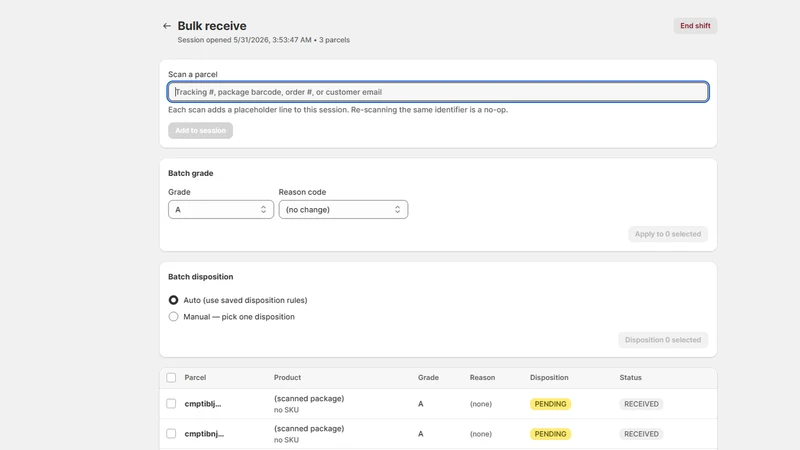Open the Grade dropdown showing A
Image resolution: width=800 pixels, height=450 pixels.
[221, 210]
